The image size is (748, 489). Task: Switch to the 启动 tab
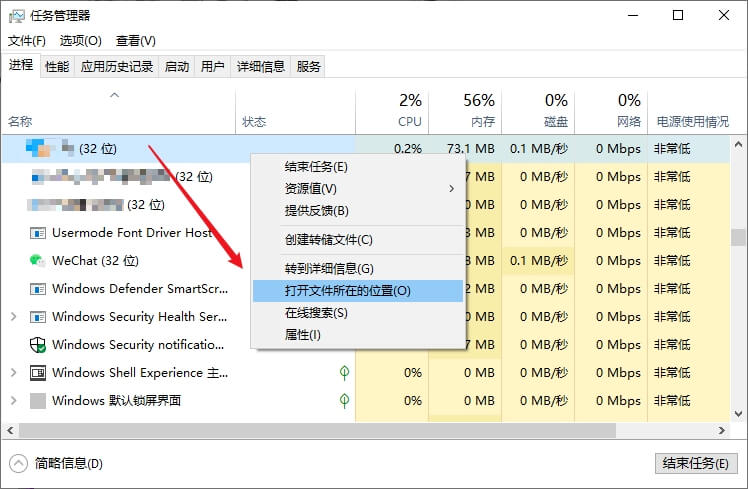coord(177,66)
